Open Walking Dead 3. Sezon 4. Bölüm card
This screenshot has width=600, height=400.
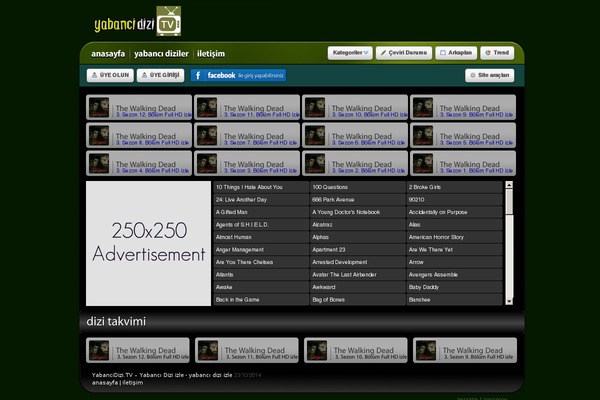[x=139, y=163]
